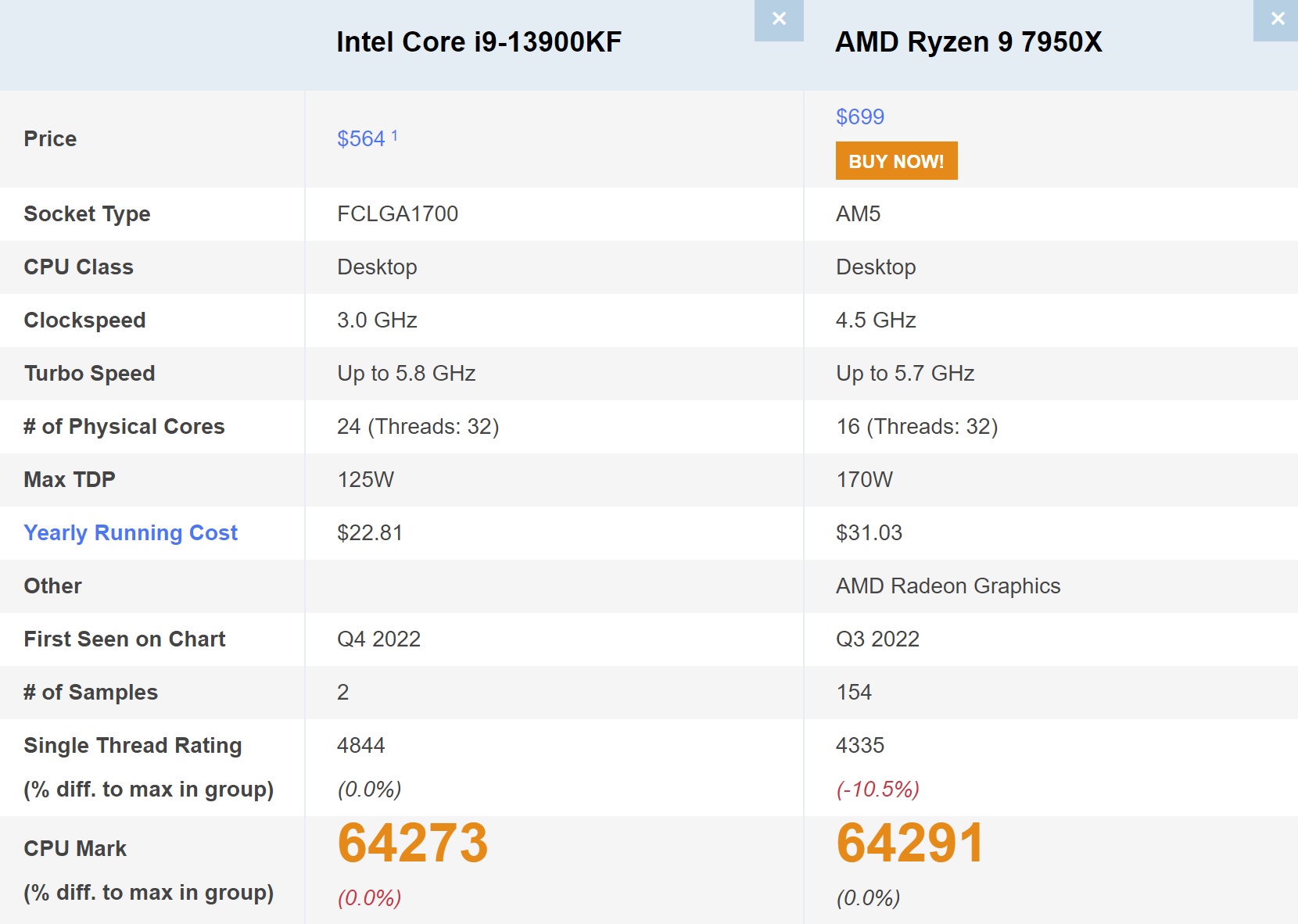This screenshot has height=924, width=1298.
Task: Click the price footnote 1 superscript
Action: tap(395, 135)
